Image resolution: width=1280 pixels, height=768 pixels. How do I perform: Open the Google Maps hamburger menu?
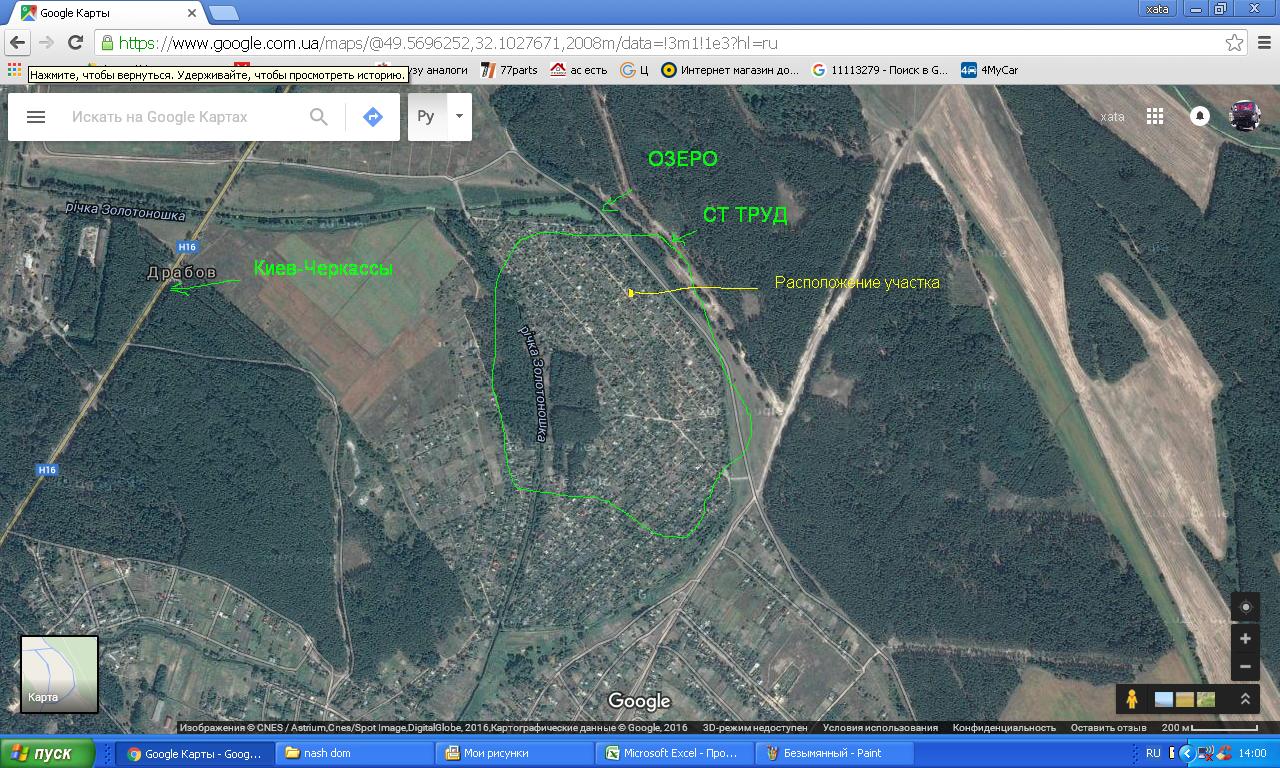pos(36,117)
